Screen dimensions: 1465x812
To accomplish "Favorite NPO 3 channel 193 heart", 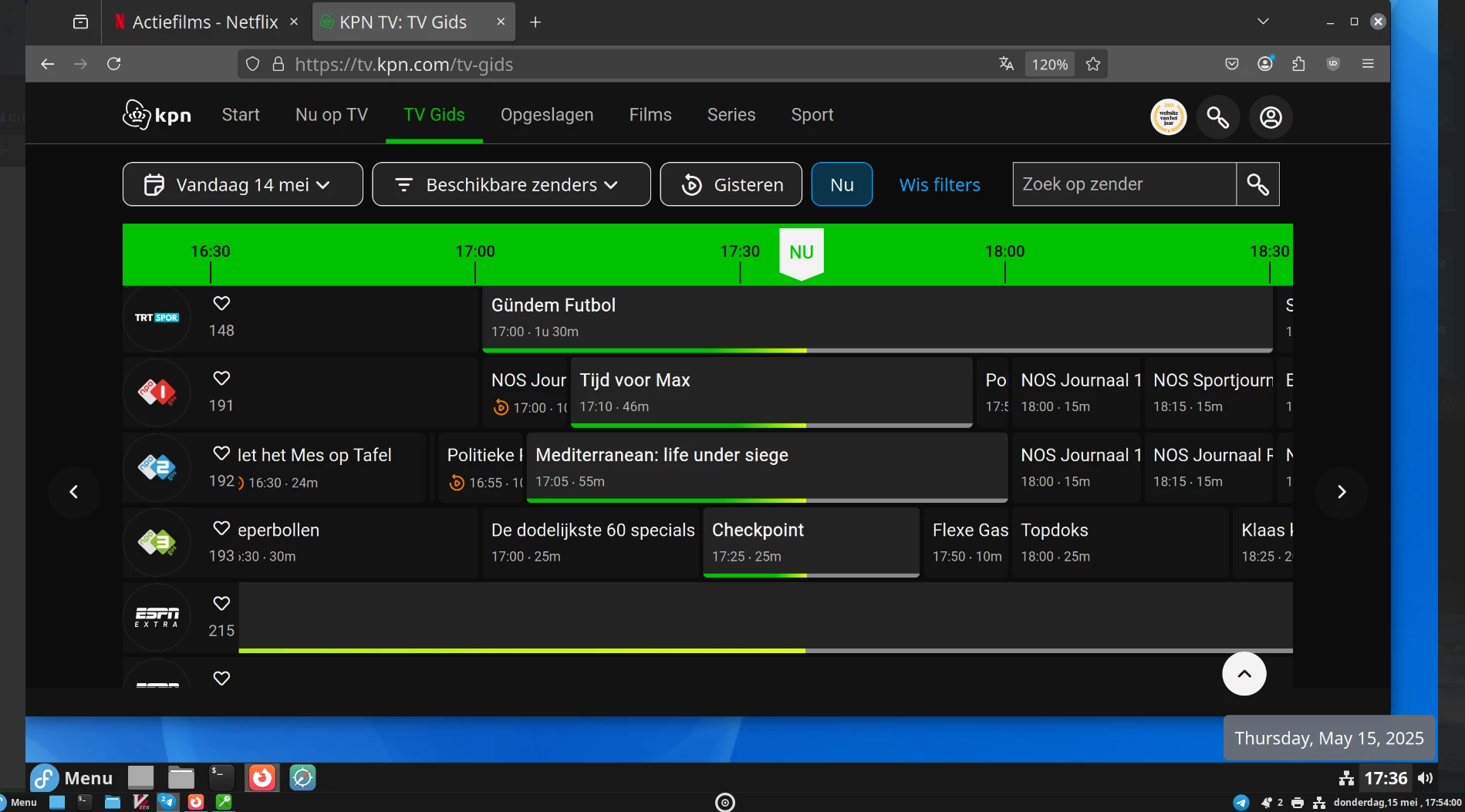I will point(221,528).
